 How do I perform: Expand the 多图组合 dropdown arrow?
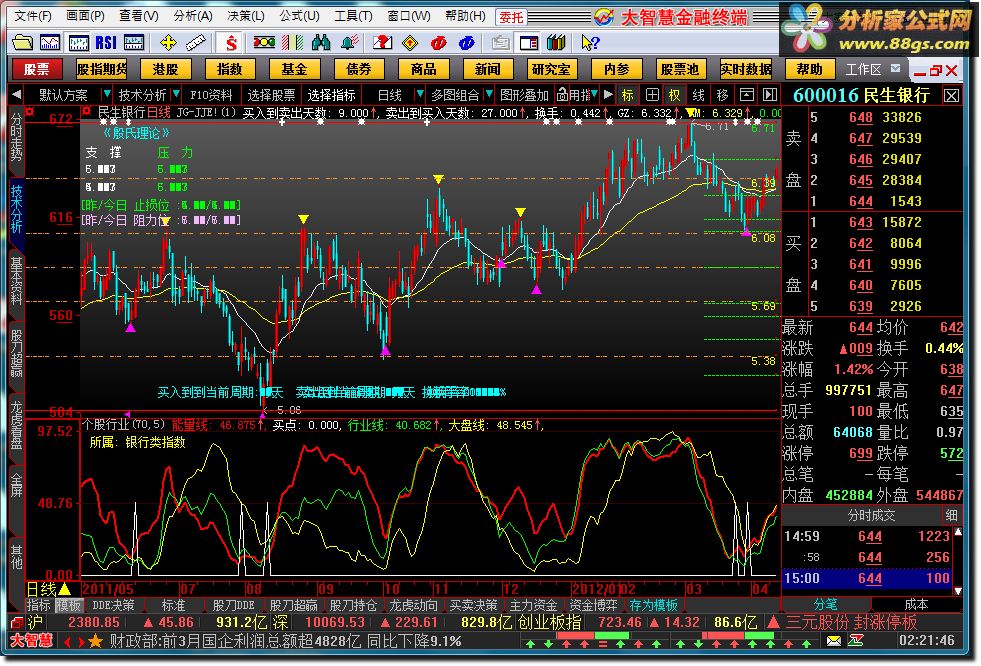point(489,94)
